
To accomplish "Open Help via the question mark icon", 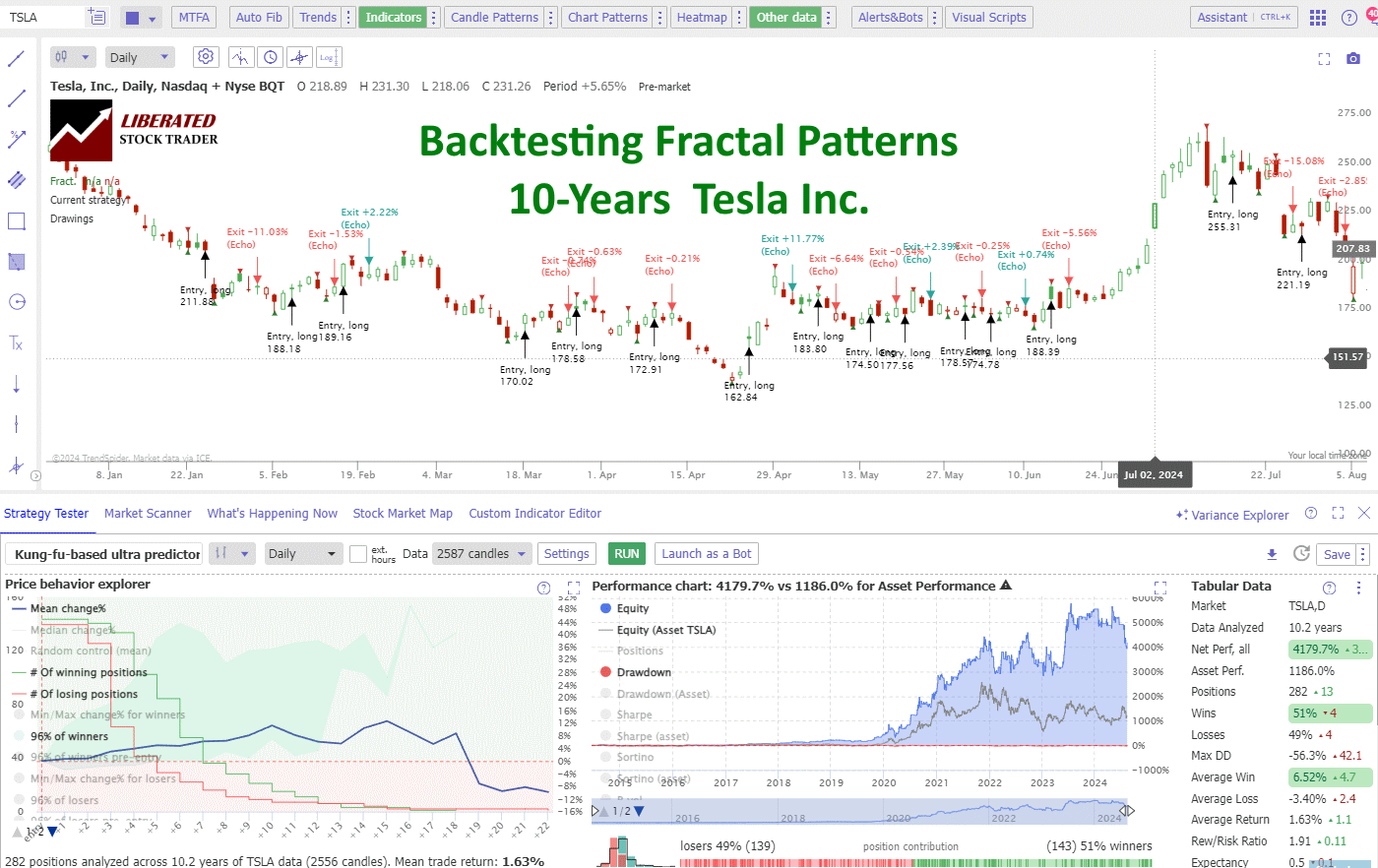I will tap(1349, 17).
